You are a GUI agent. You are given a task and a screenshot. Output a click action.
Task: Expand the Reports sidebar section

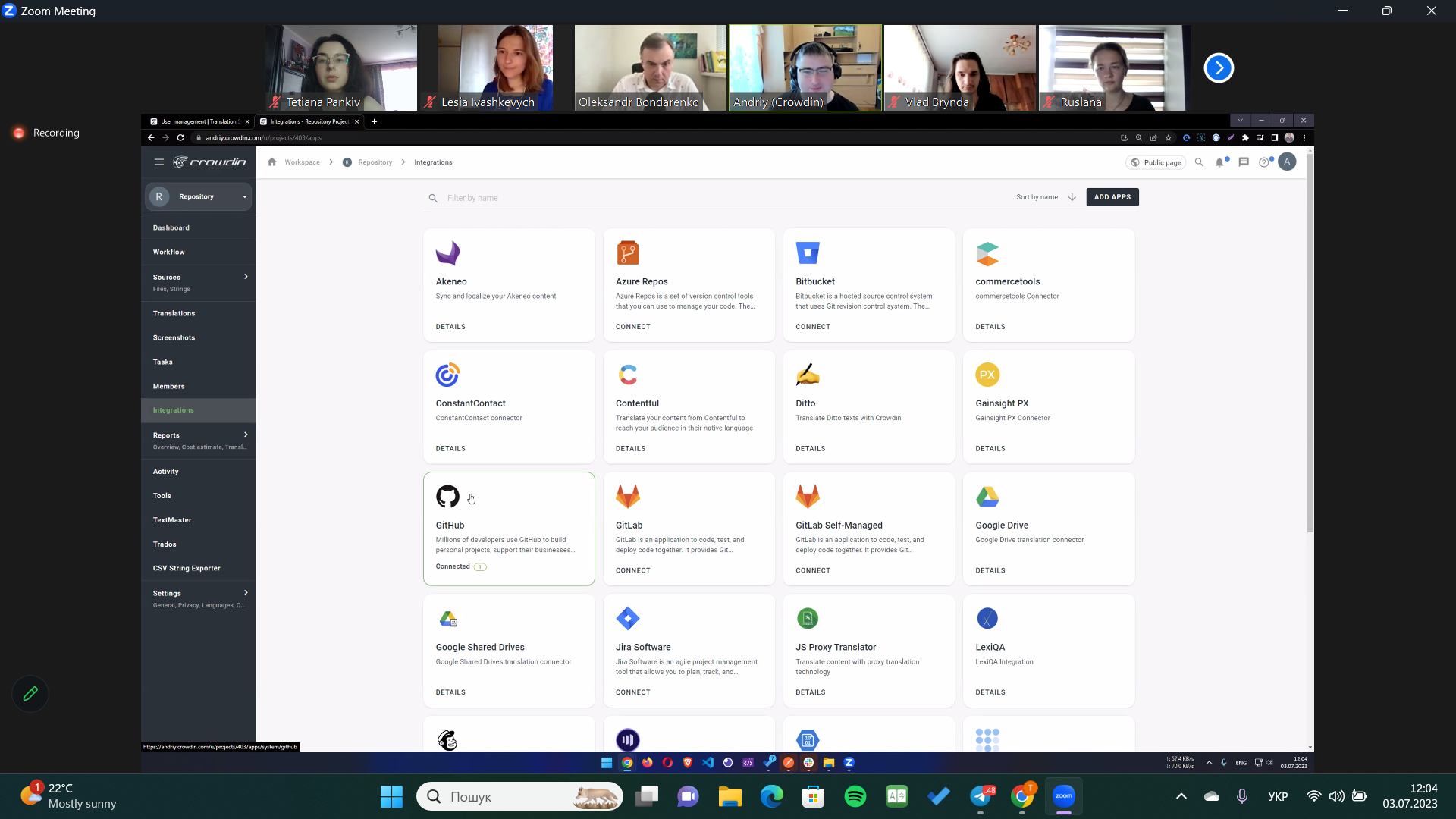click(x=246, y=435)
